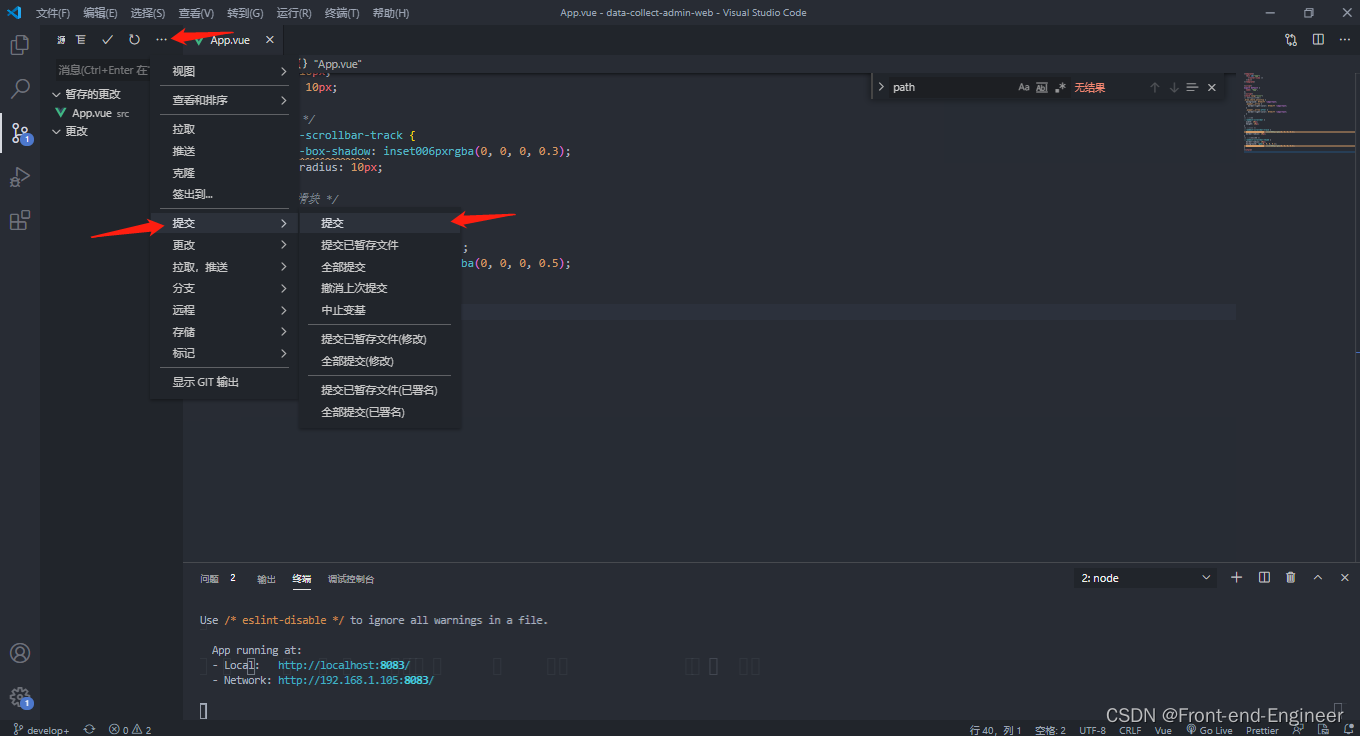
Task: Go to previous match arrow in find widget
Action: [x=1154, y=88]
